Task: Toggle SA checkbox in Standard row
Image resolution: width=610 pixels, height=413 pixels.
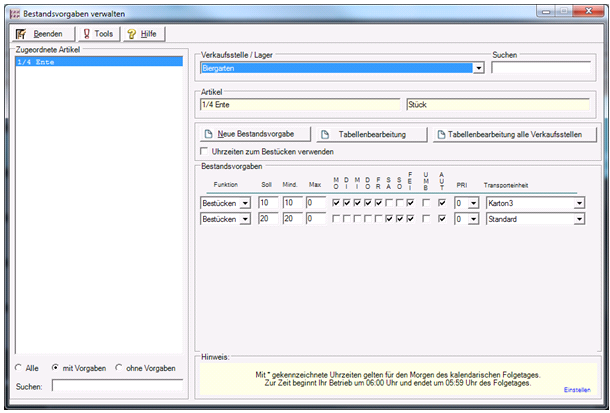Action: pyautogui.click(x=389, y=219)
